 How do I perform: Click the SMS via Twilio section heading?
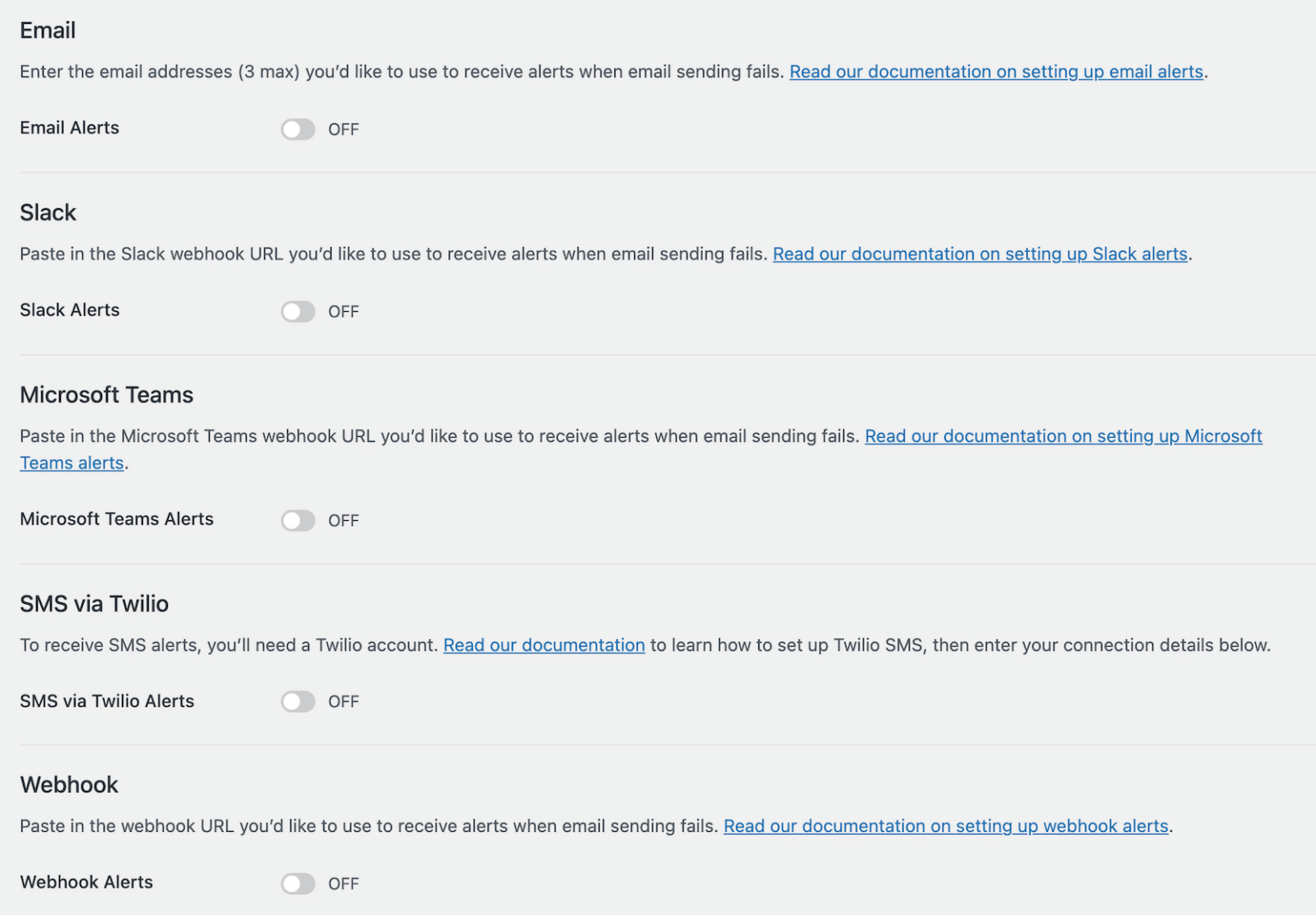click(x=94, y=604)
